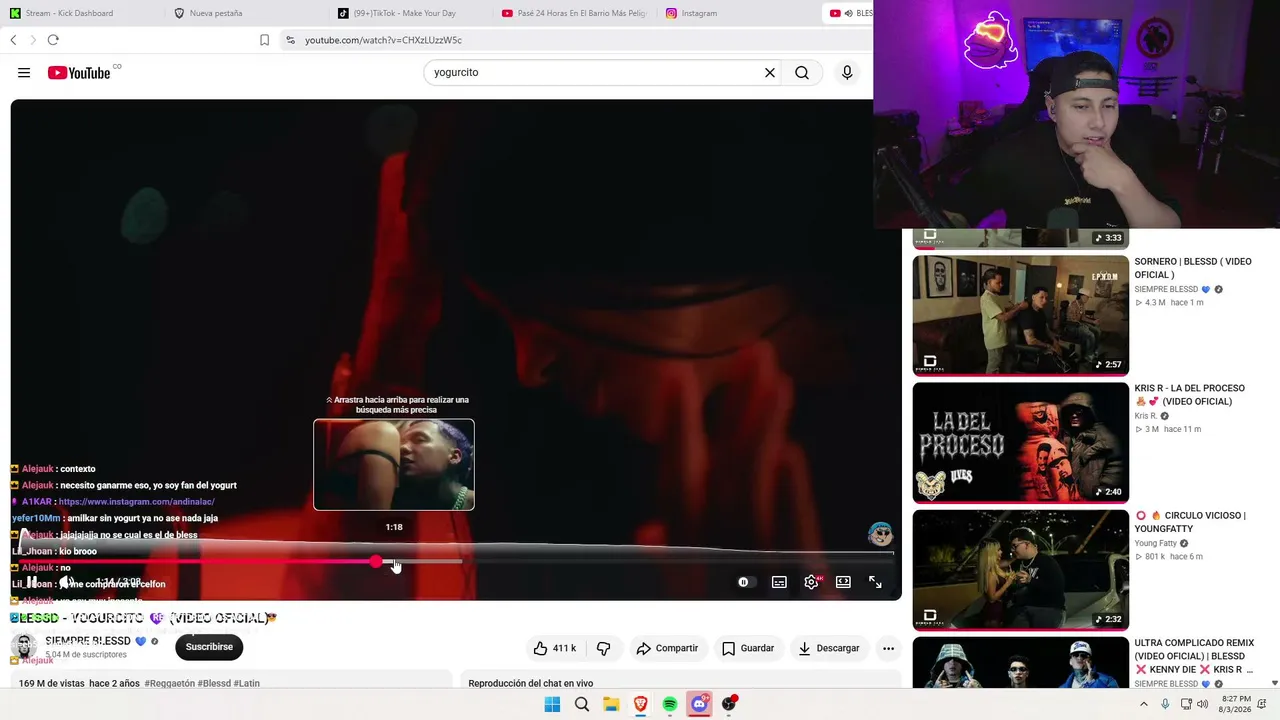Mute the video with the speaker icon
1280x720 pixels.
click(x=66, y=582)
